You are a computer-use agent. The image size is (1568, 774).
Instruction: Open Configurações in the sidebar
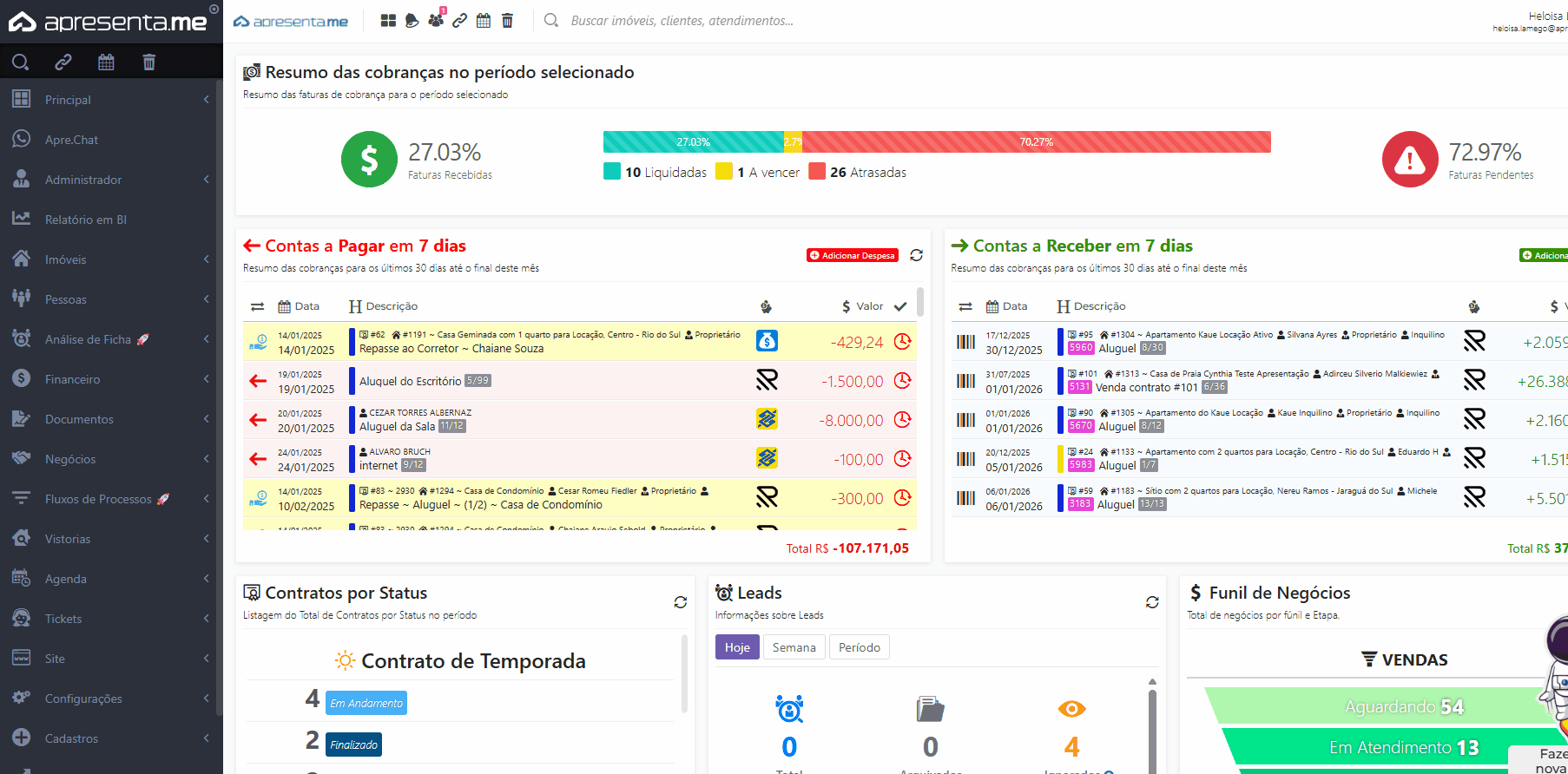(x=111, y=699)
